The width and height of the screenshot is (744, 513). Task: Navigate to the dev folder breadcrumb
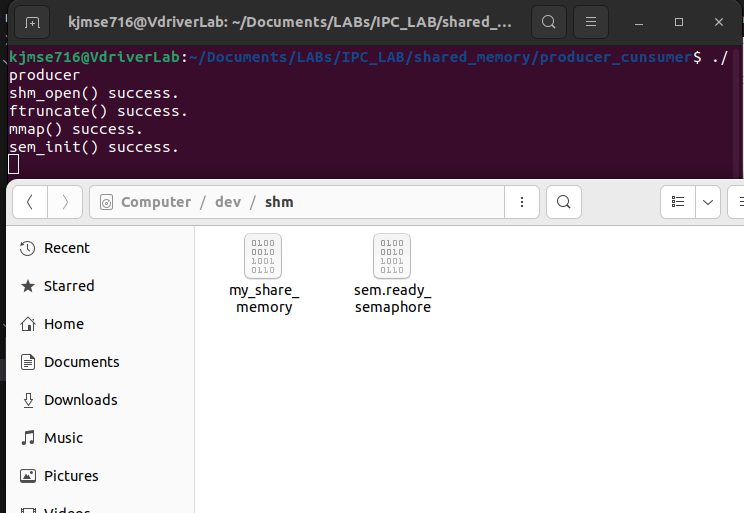click(228, 202)
